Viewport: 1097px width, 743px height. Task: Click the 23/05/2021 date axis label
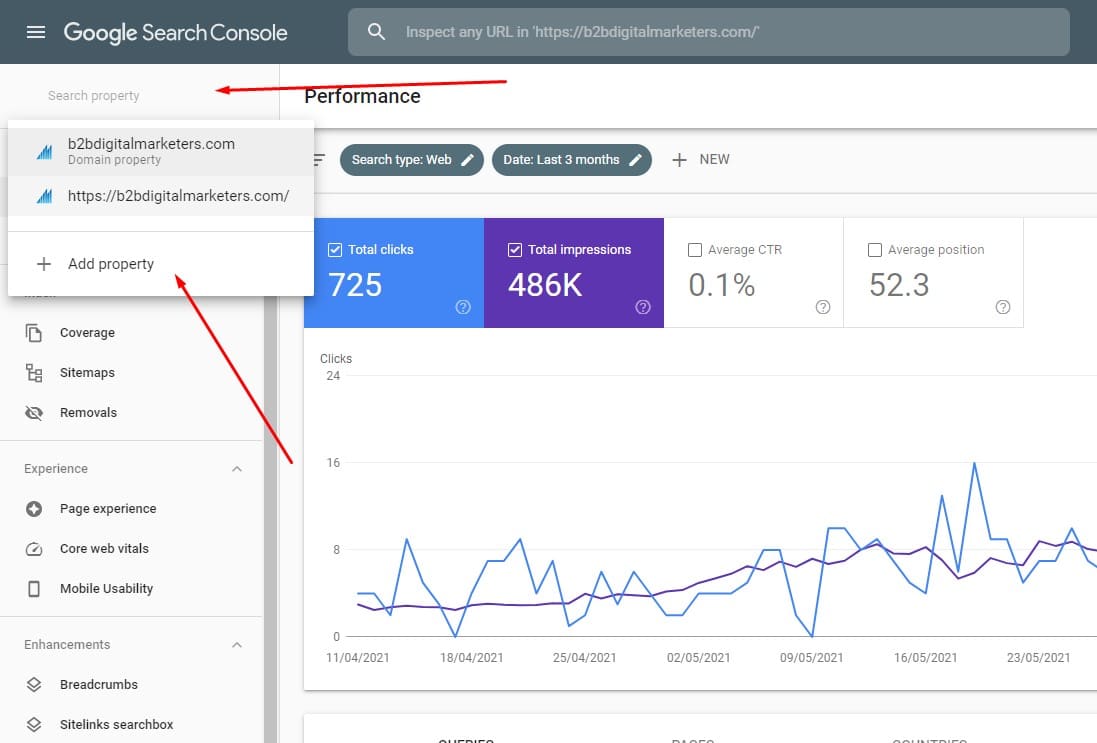pos(1039,658)
